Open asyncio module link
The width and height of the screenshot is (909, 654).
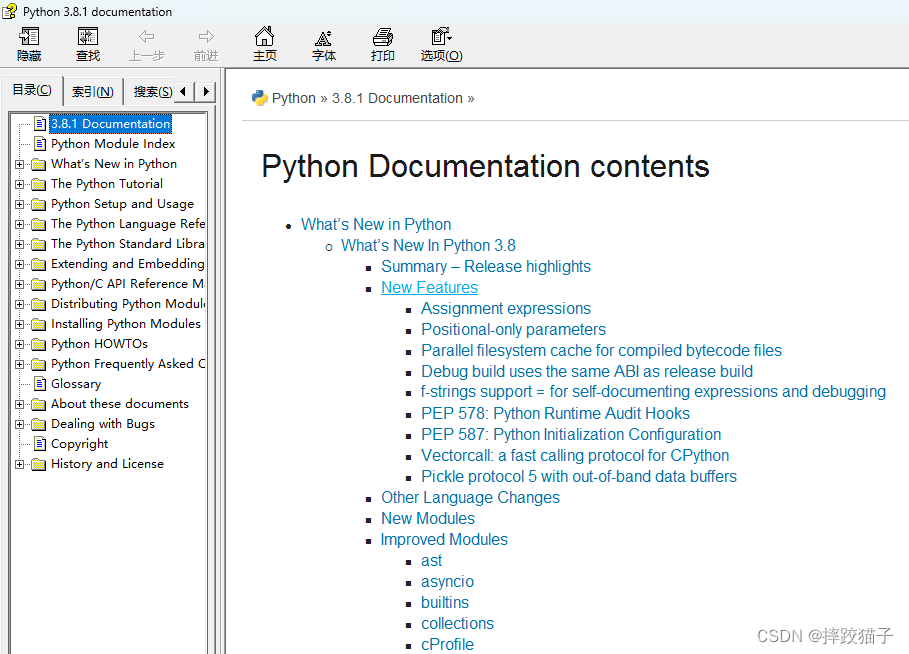447,582
